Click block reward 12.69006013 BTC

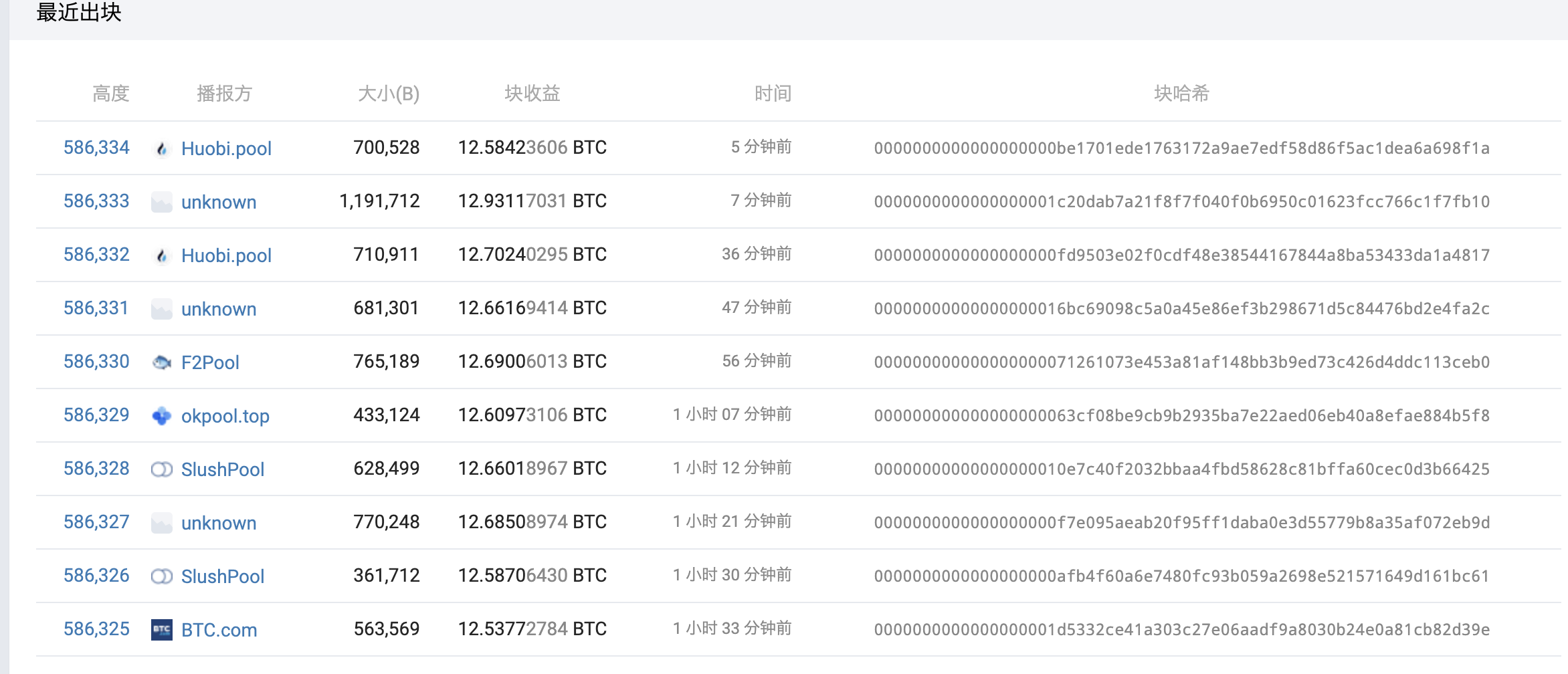point(532,362)
